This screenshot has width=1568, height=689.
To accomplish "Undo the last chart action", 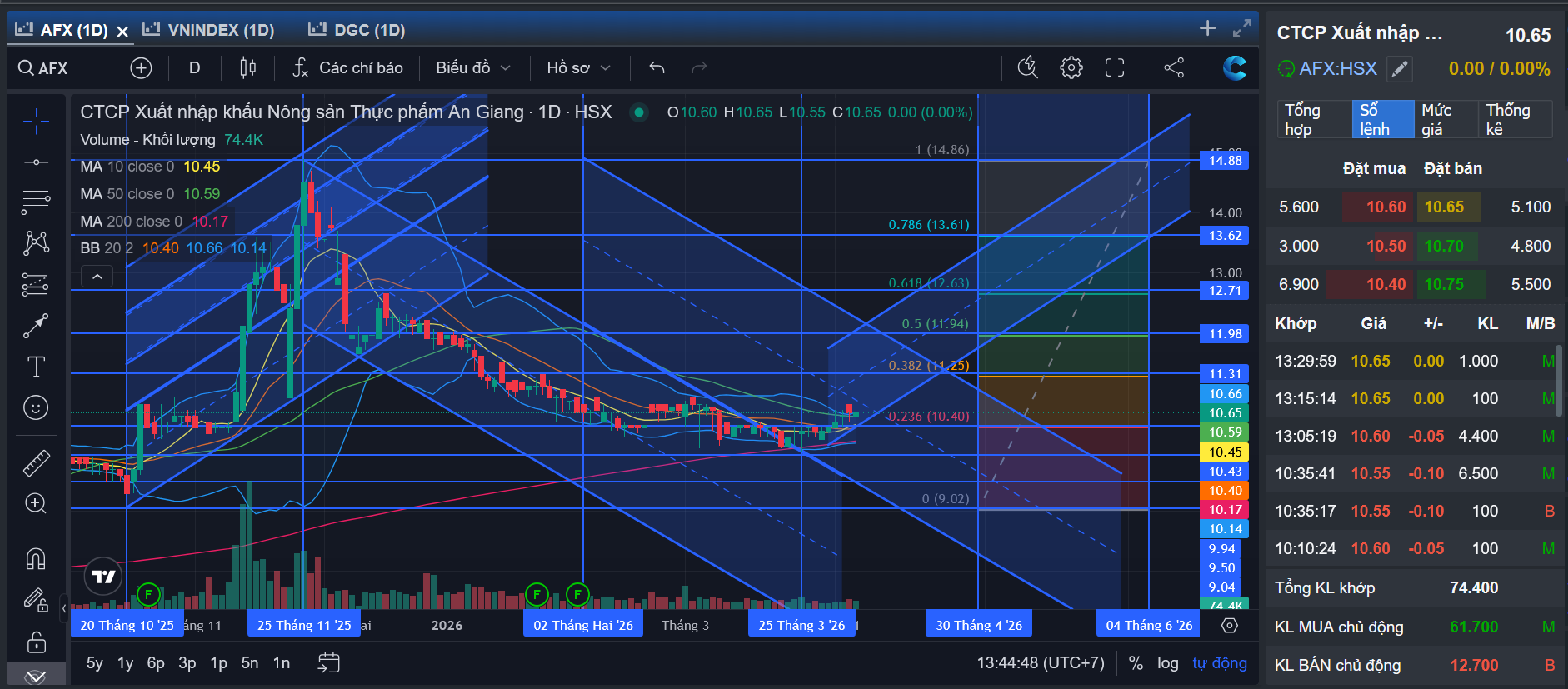I will click(657, 67).
